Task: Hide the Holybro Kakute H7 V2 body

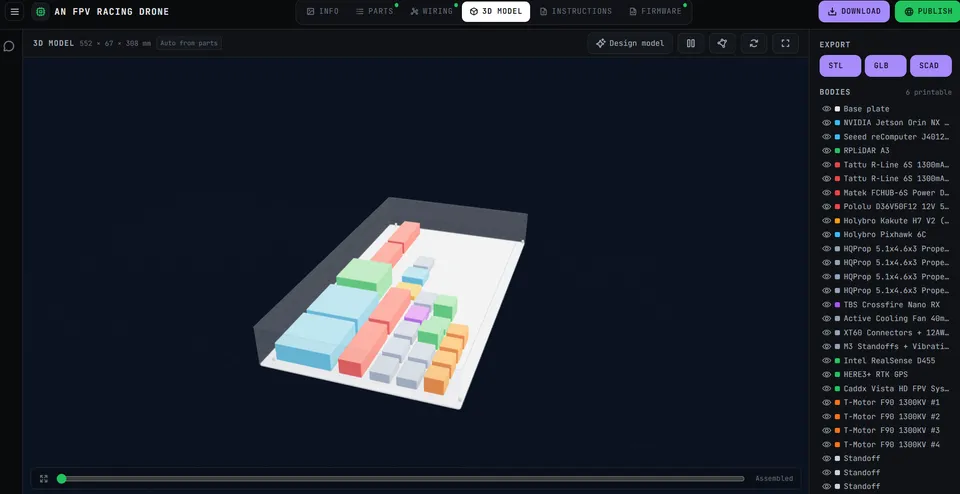Action: [827, 220]
